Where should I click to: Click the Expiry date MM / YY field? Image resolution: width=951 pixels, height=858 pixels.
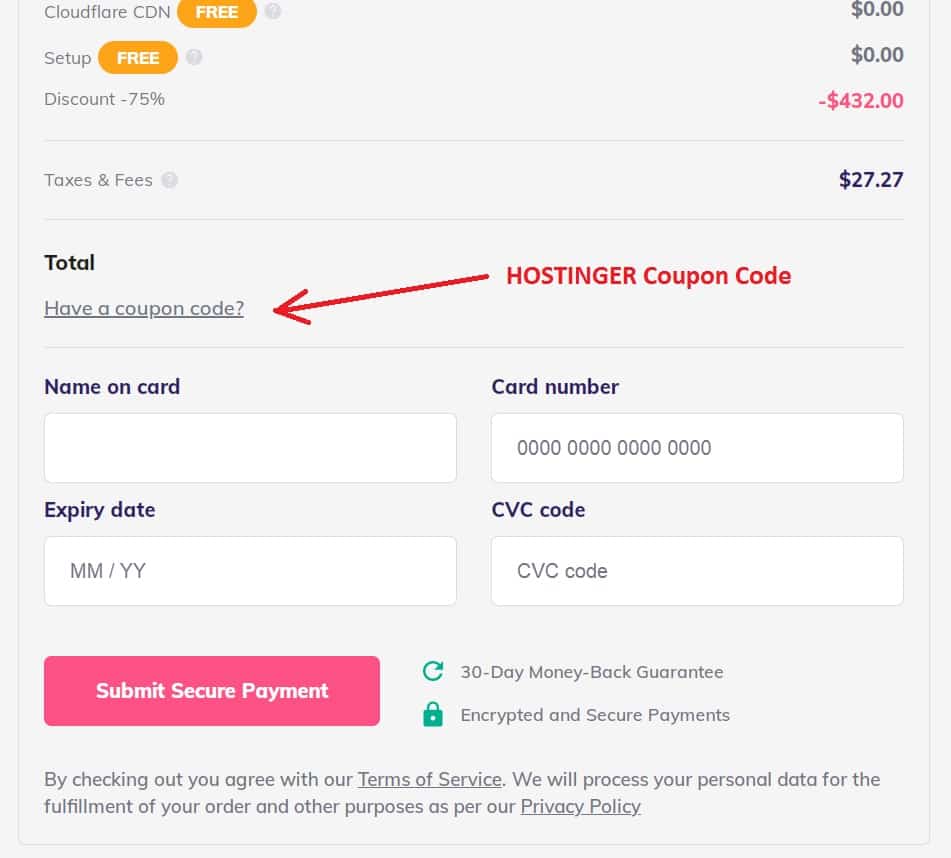coord(250,570)
